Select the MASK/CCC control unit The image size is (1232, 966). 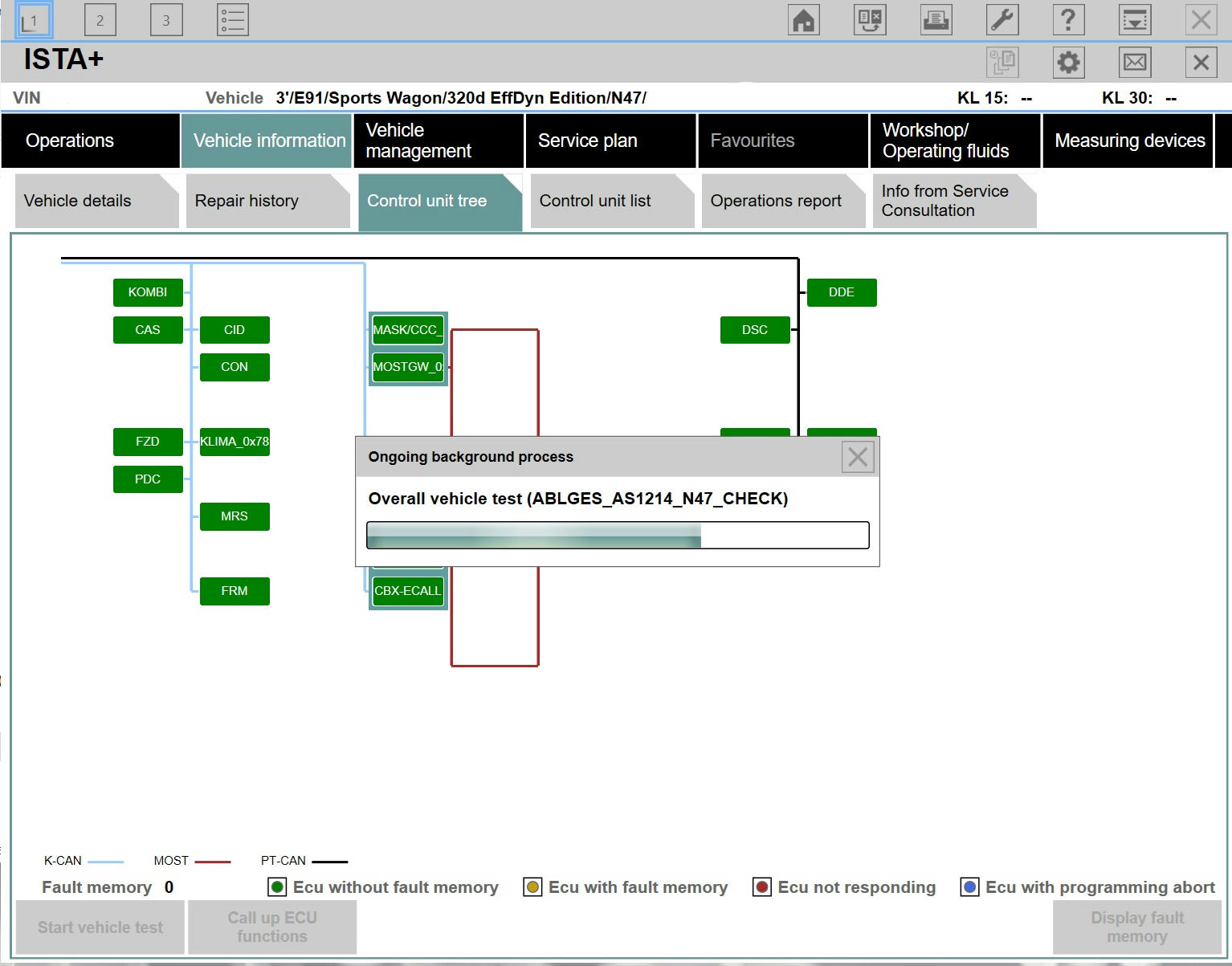point(408,330)
